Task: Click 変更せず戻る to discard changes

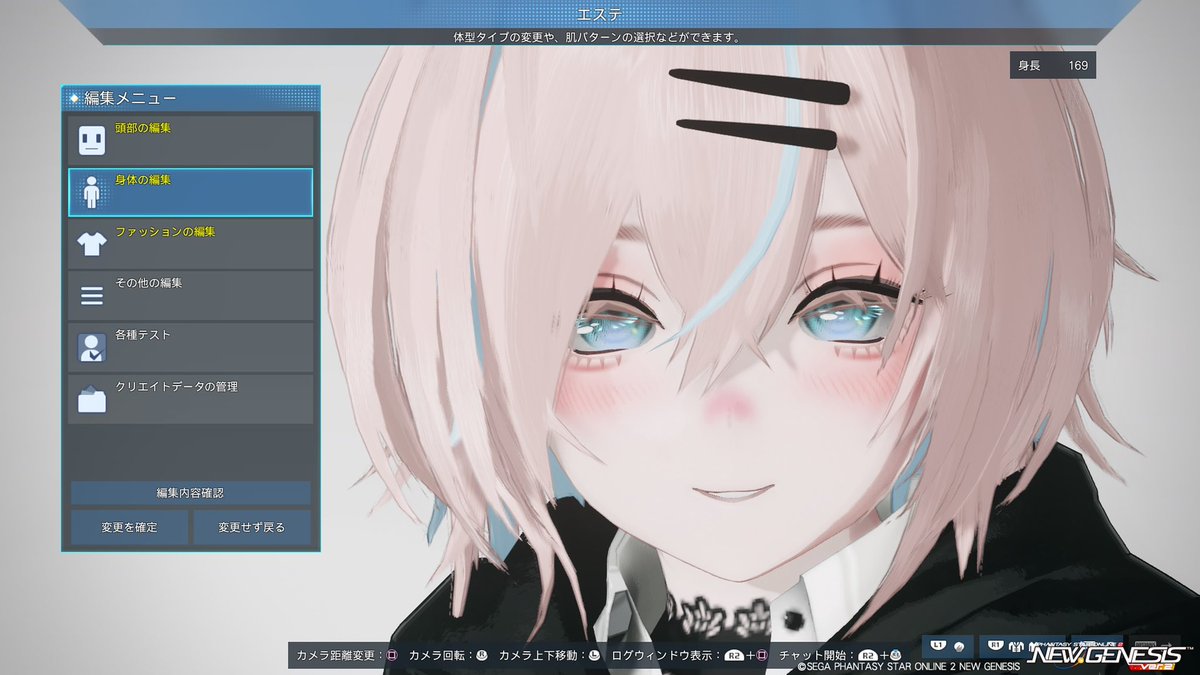Action: tap(252, 527)
